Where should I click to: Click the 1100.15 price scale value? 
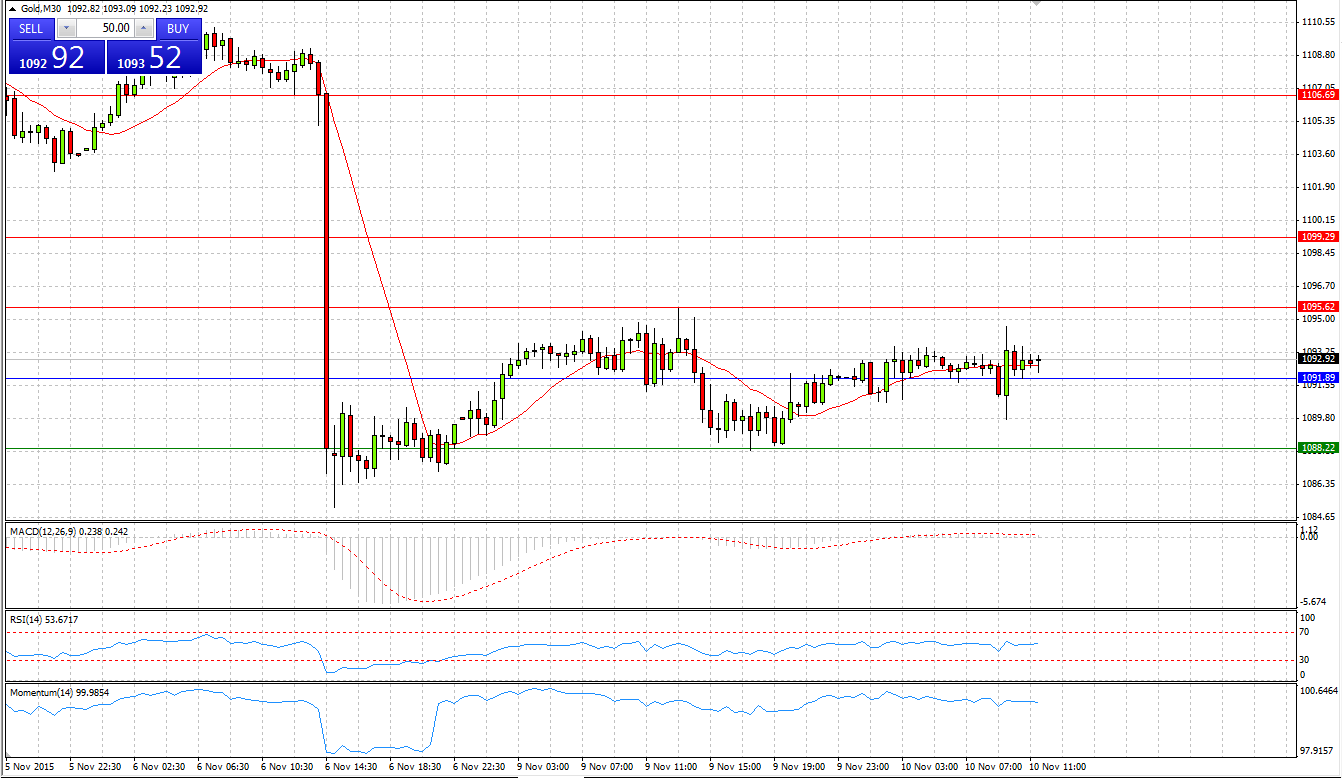point(1320,220)
